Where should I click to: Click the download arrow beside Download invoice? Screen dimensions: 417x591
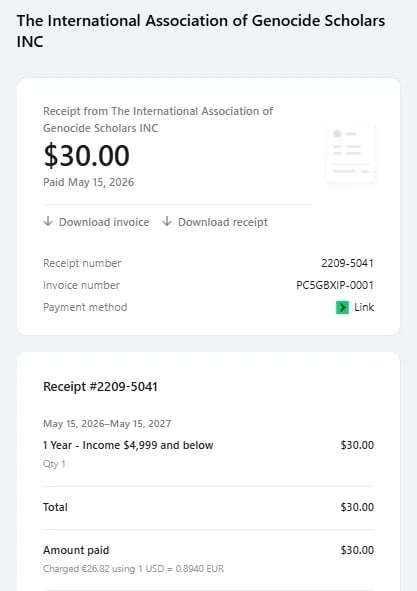(x=48, y=221)
